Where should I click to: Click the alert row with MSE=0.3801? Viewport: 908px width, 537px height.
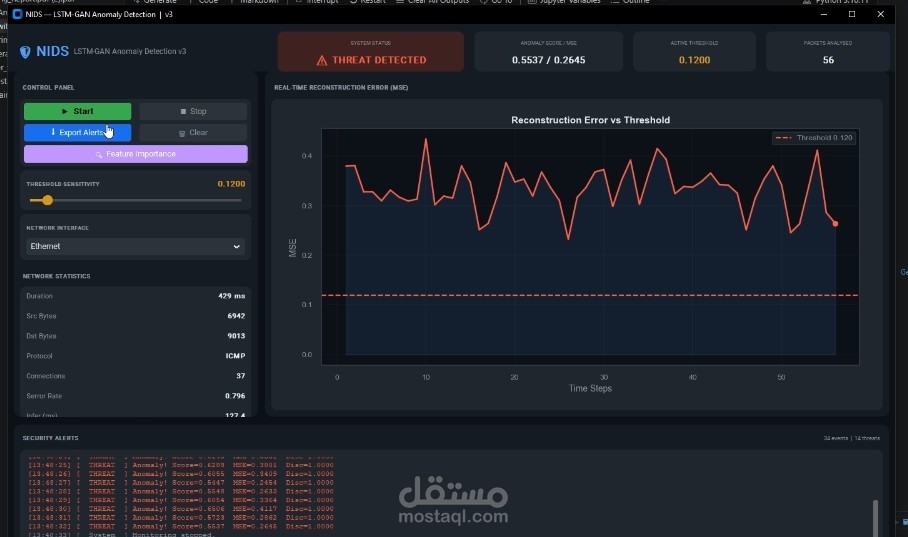coord(181,465)
